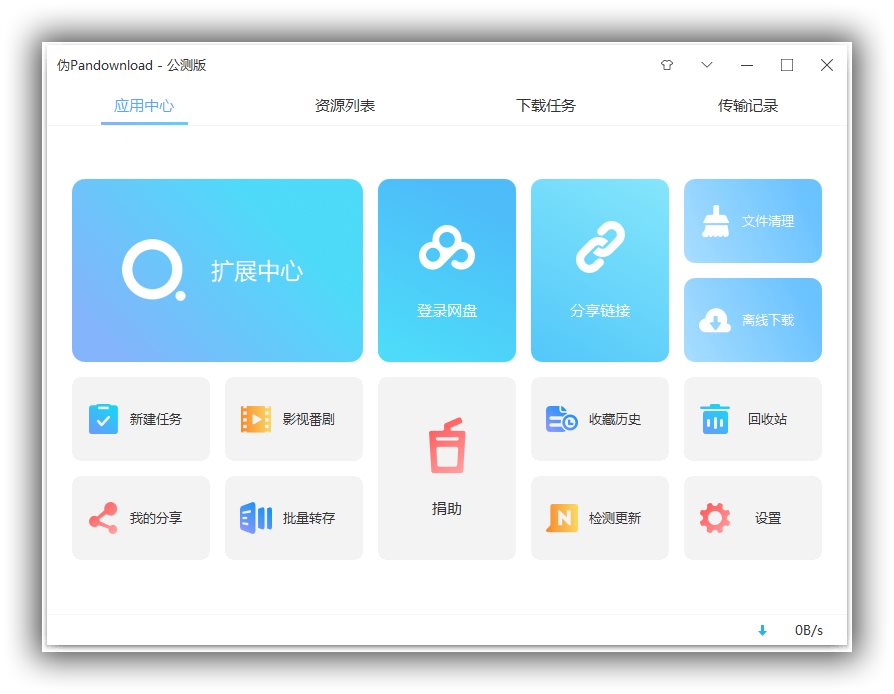Click the 伪Pandownload - 公测版 window title
894x694 pixels.
click(x=132, y=65)
